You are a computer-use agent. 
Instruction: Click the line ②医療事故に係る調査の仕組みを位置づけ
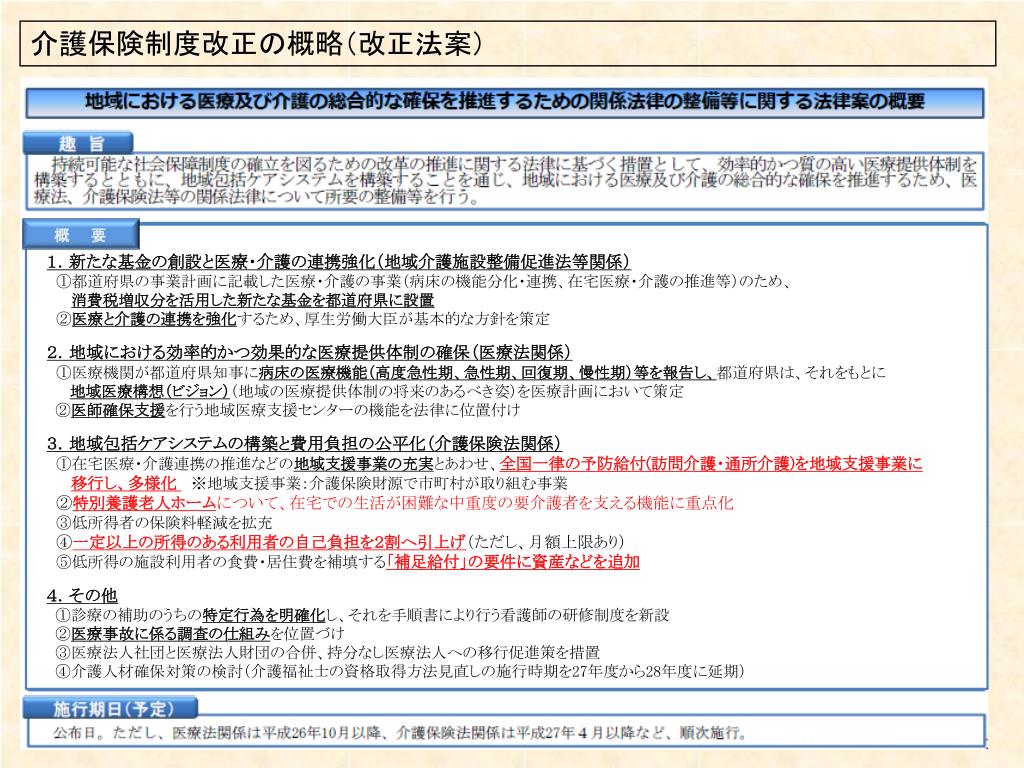200,633
